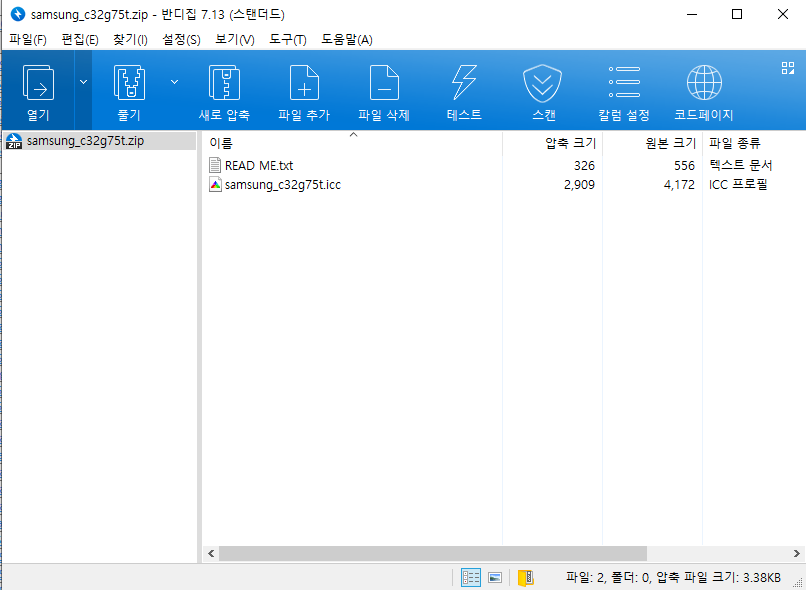Click the 파일 삭제 (Delete file) icon
This screenshot has height=590, width=806.
coord(384,82)
